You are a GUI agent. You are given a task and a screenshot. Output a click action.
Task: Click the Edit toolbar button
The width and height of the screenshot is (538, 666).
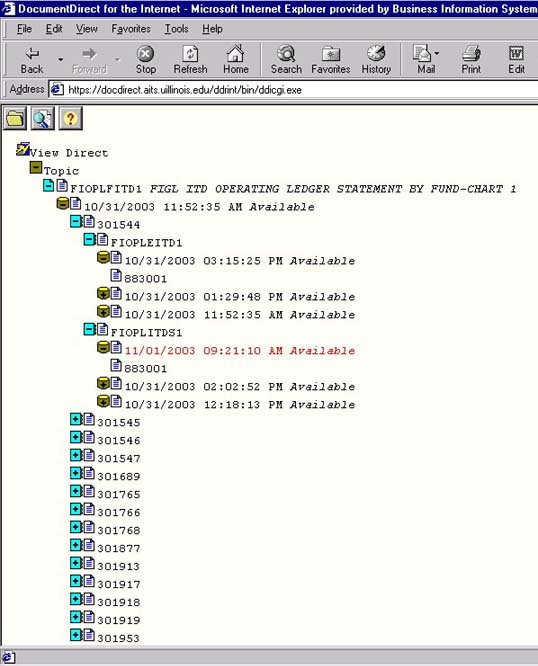tap(516, 60)
